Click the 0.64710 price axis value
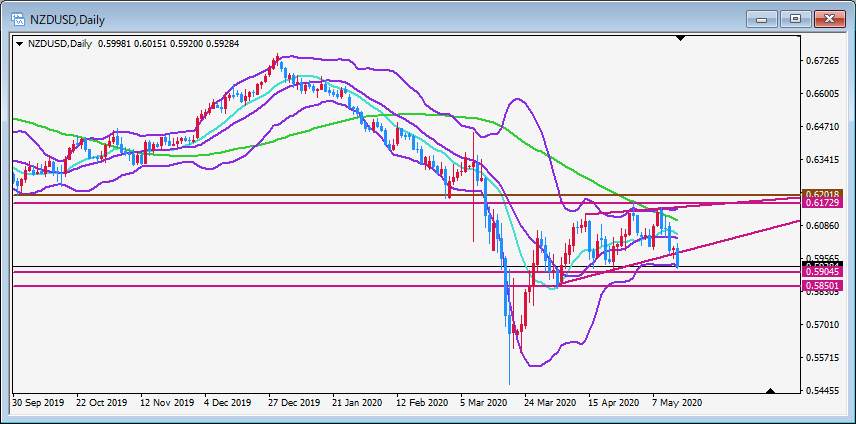The width and height of the screenshot is (856, 424). pyautogui.click(x=822, y=127)
